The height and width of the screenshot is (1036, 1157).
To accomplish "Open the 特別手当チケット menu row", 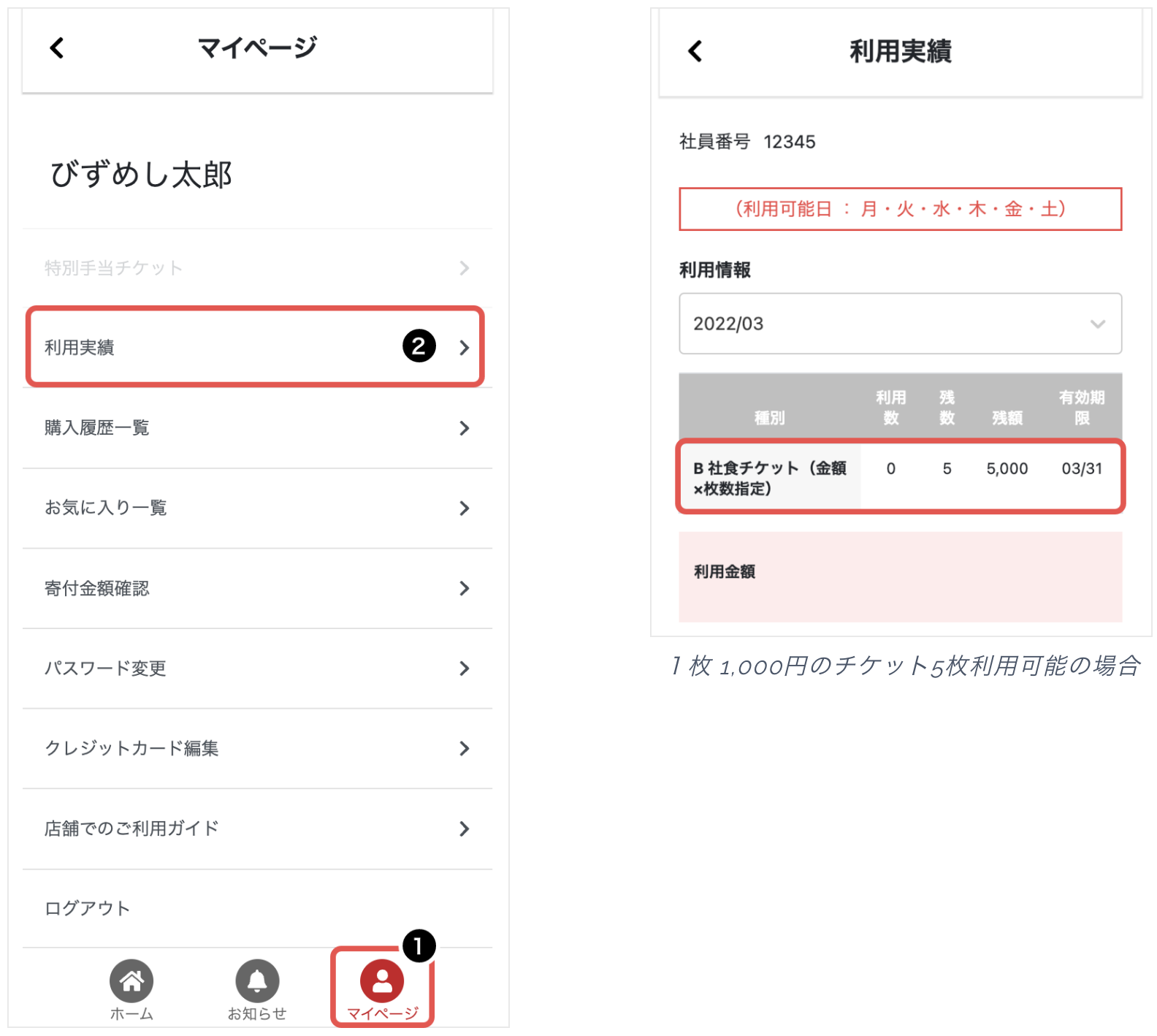I will tap(257, 268).
